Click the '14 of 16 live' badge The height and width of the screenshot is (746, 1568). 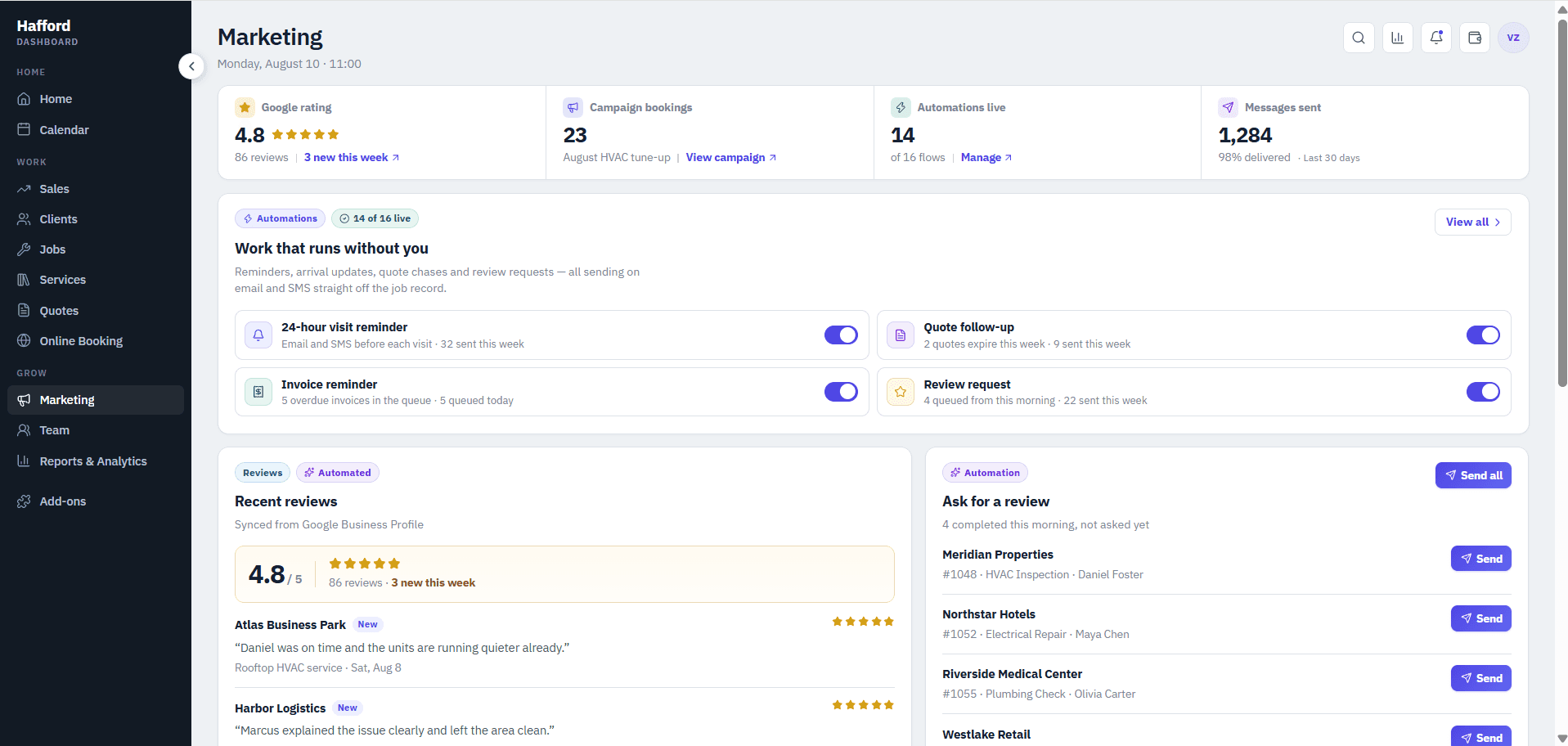point(375,218)
